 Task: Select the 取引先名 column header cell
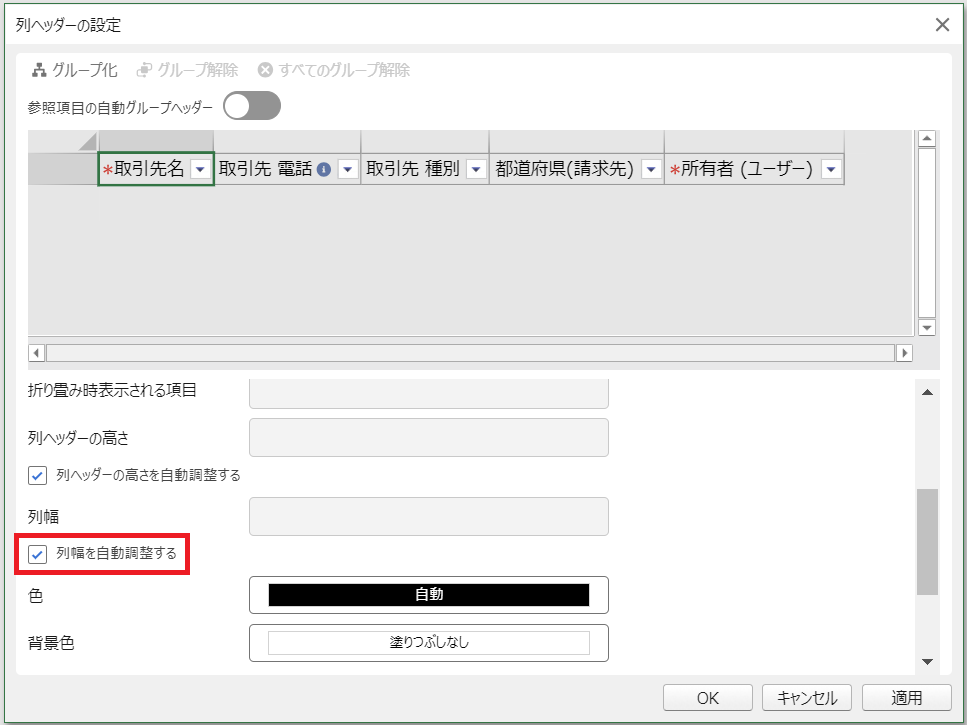click(x=156, y=169)
